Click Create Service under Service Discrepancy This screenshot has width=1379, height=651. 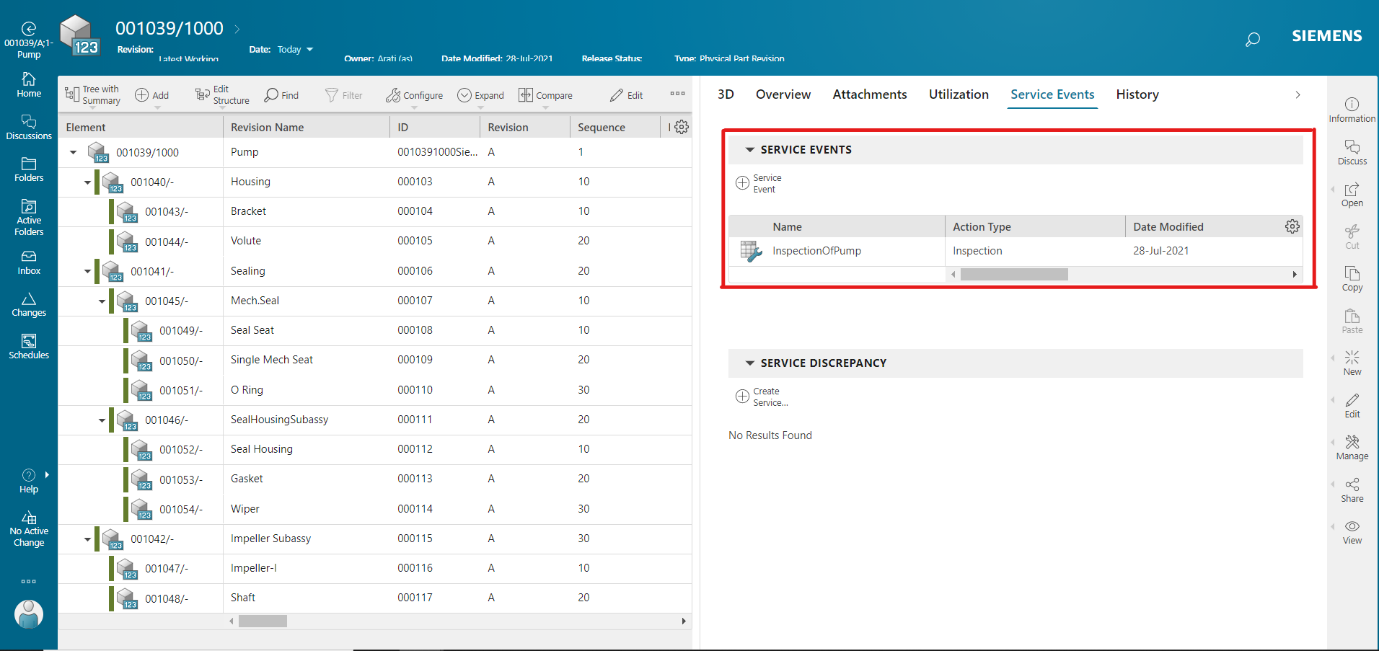(x=740, y=397)
